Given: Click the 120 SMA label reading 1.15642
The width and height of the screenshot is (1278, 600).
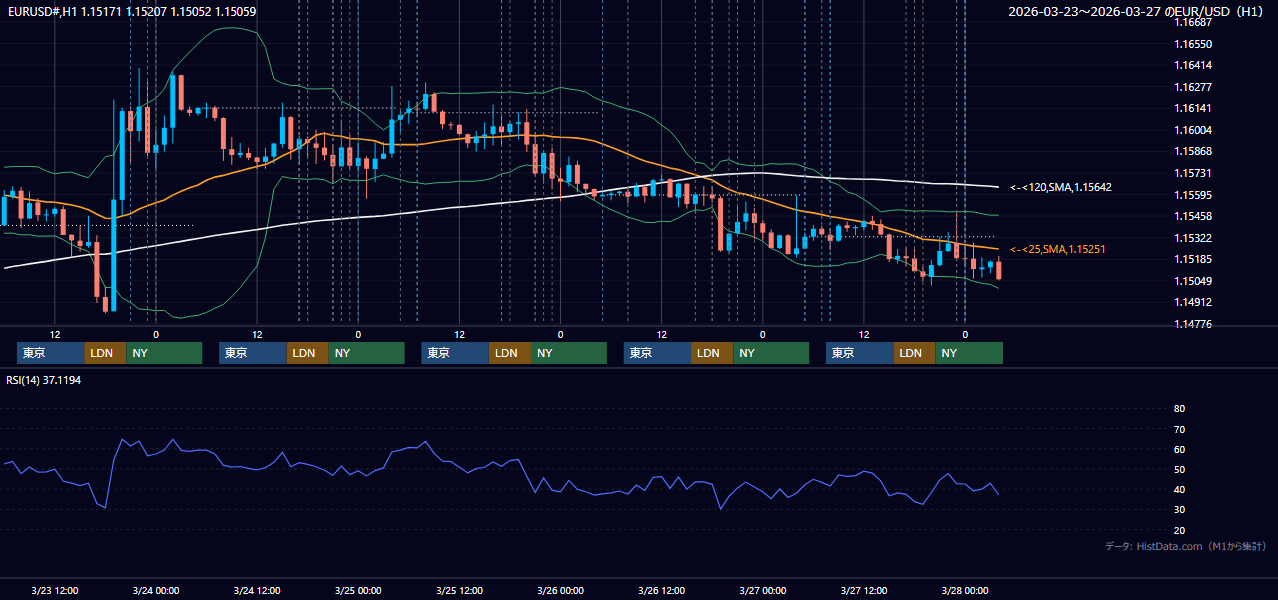Looking at the screenshot, I should (1060, 187).
